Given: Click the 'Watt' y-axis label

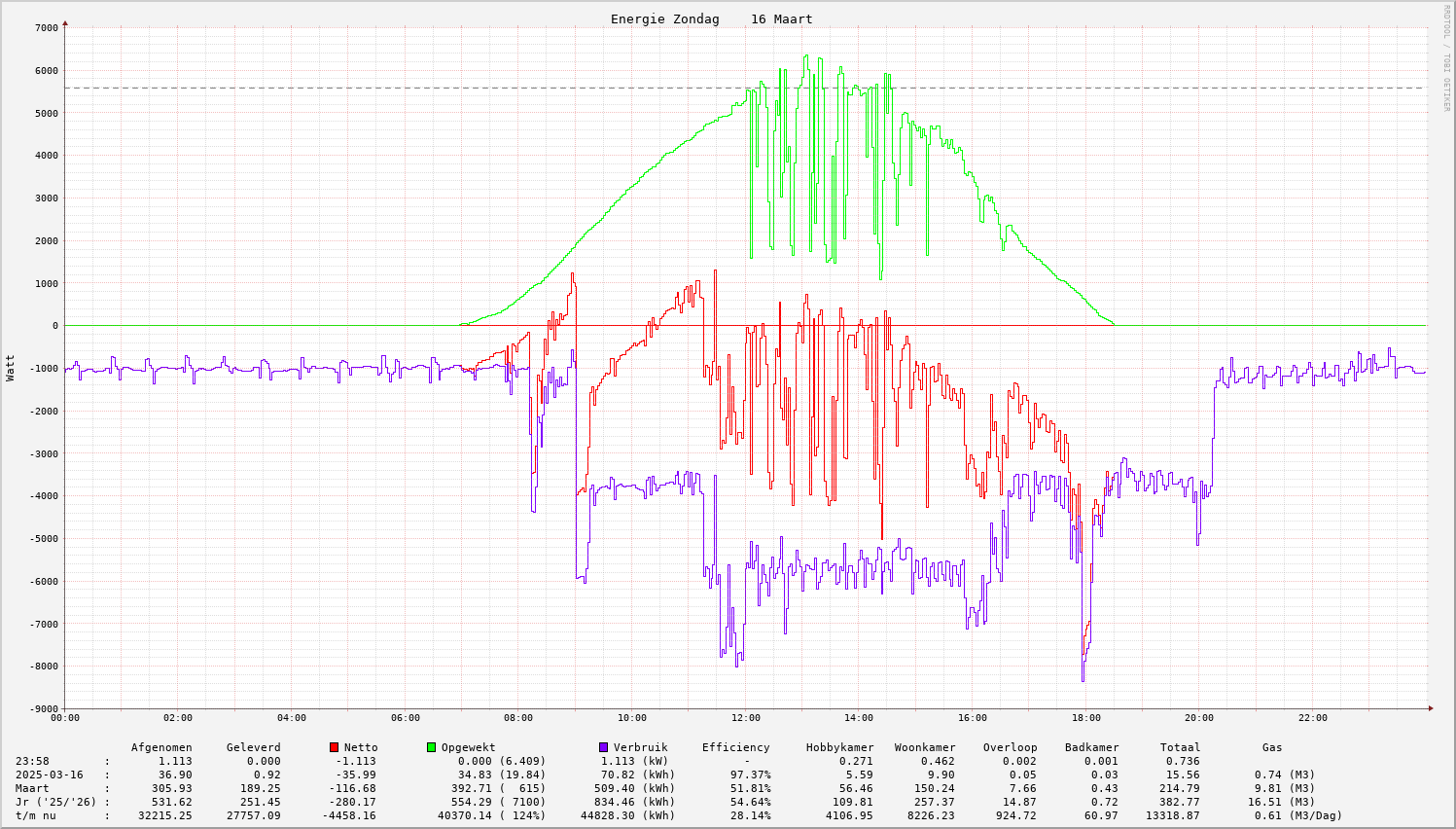Looking at the screenshot, I should [x=11, y=368].
